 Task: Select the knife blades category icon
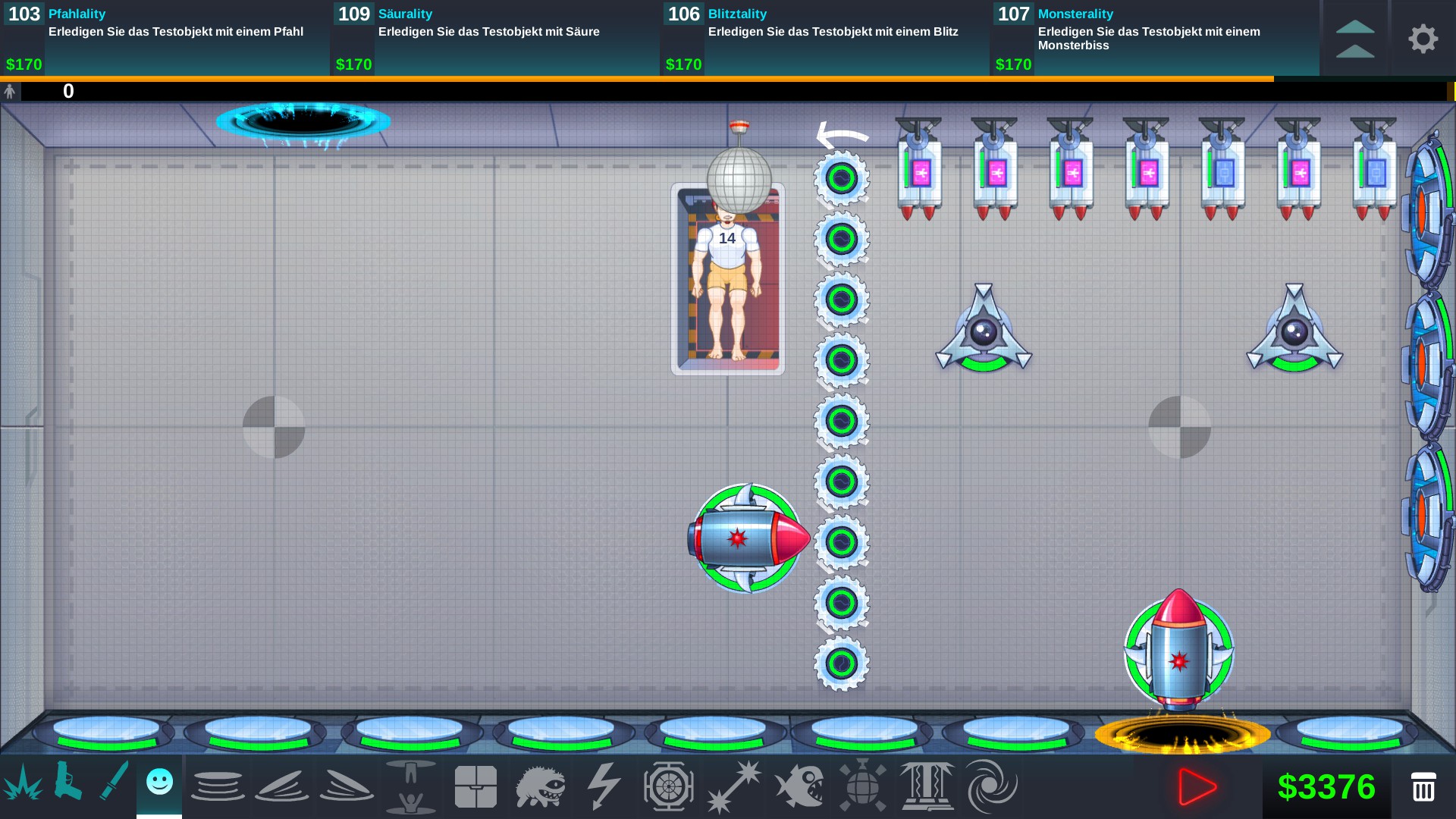coord(114,781)
